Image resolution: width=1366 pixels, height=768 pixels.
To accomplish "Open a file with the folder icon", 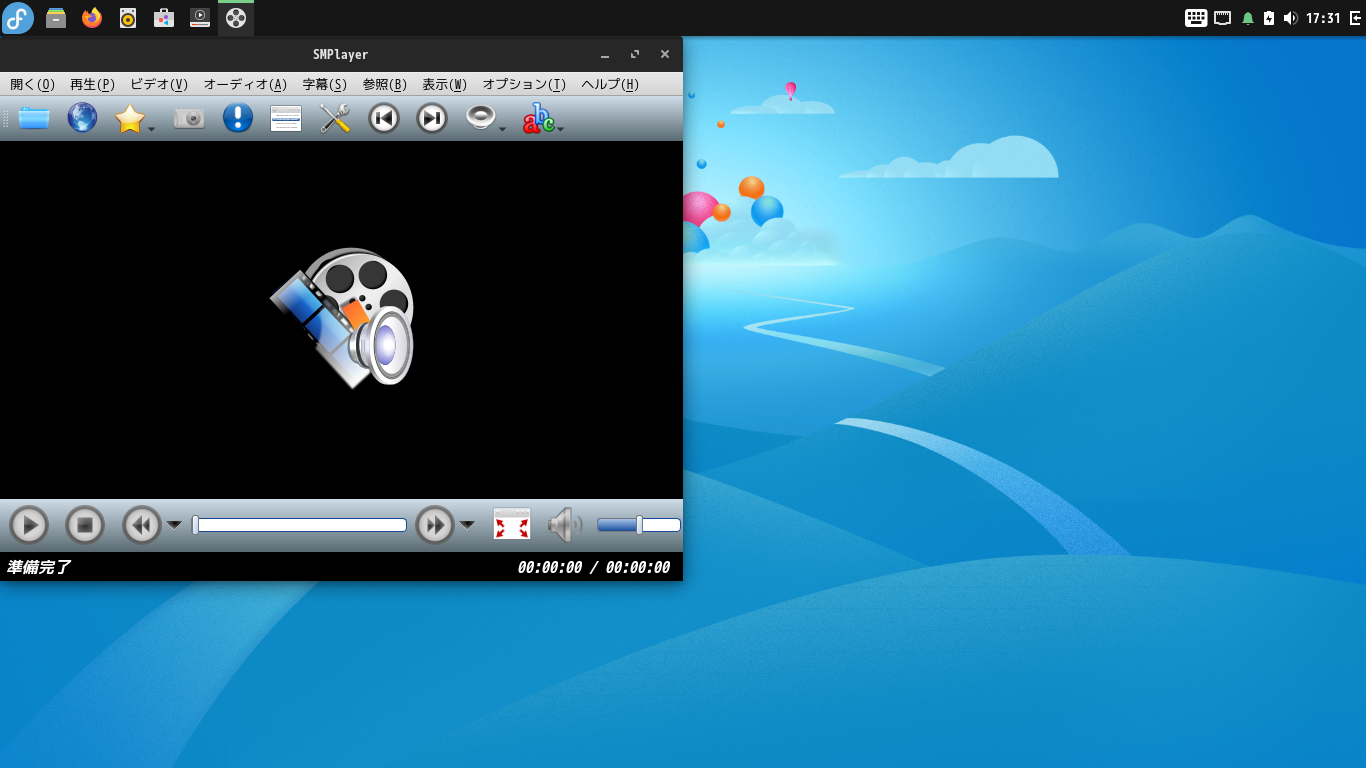I will click(x=34, y=118).
